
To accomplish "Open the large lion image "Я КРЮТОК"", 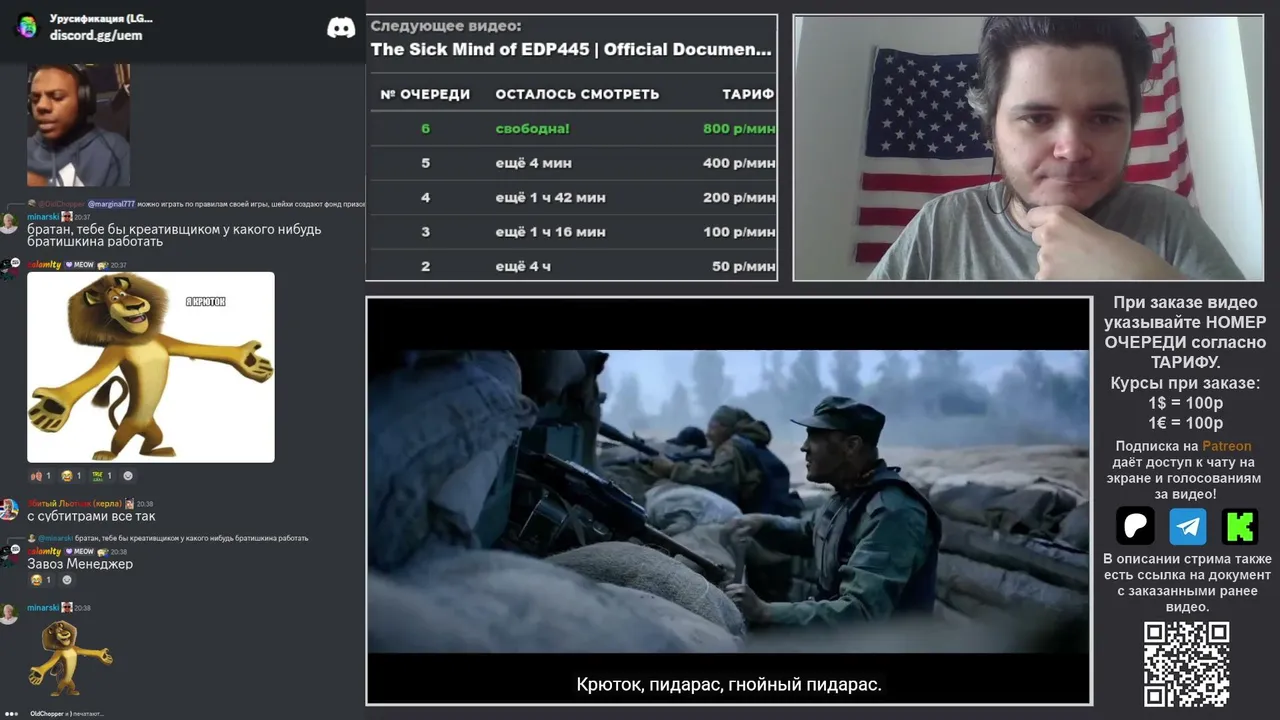I will click(151, 367).
